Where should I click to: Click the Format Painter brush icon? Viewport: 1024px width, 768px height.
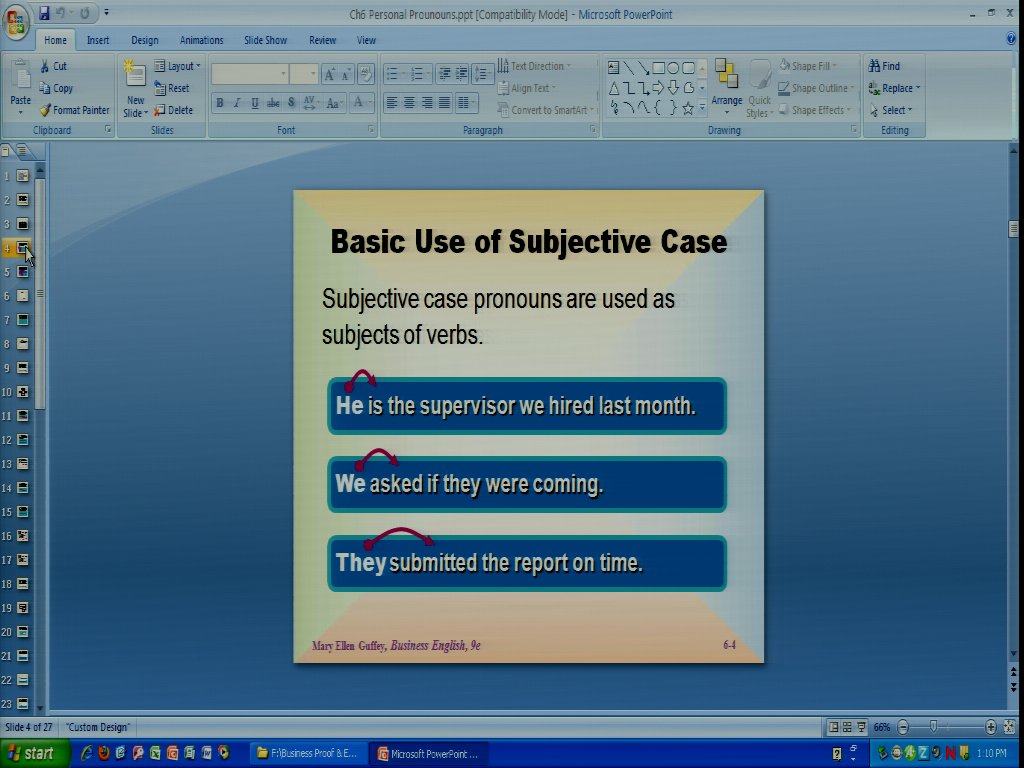coord(45,110)
